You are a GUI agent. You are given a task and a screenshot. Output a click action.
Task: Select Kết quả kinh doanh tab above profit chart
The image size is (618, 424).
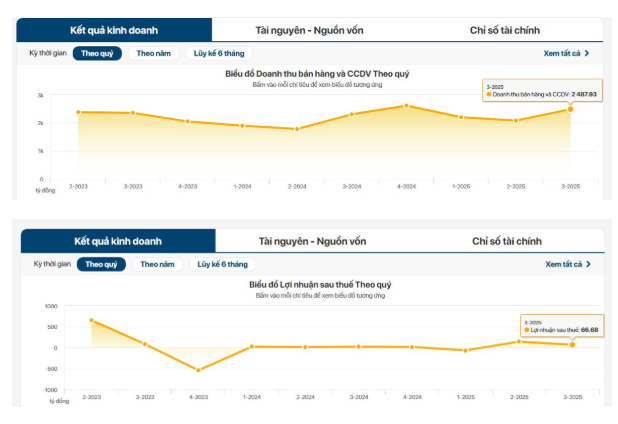[118, 241]
